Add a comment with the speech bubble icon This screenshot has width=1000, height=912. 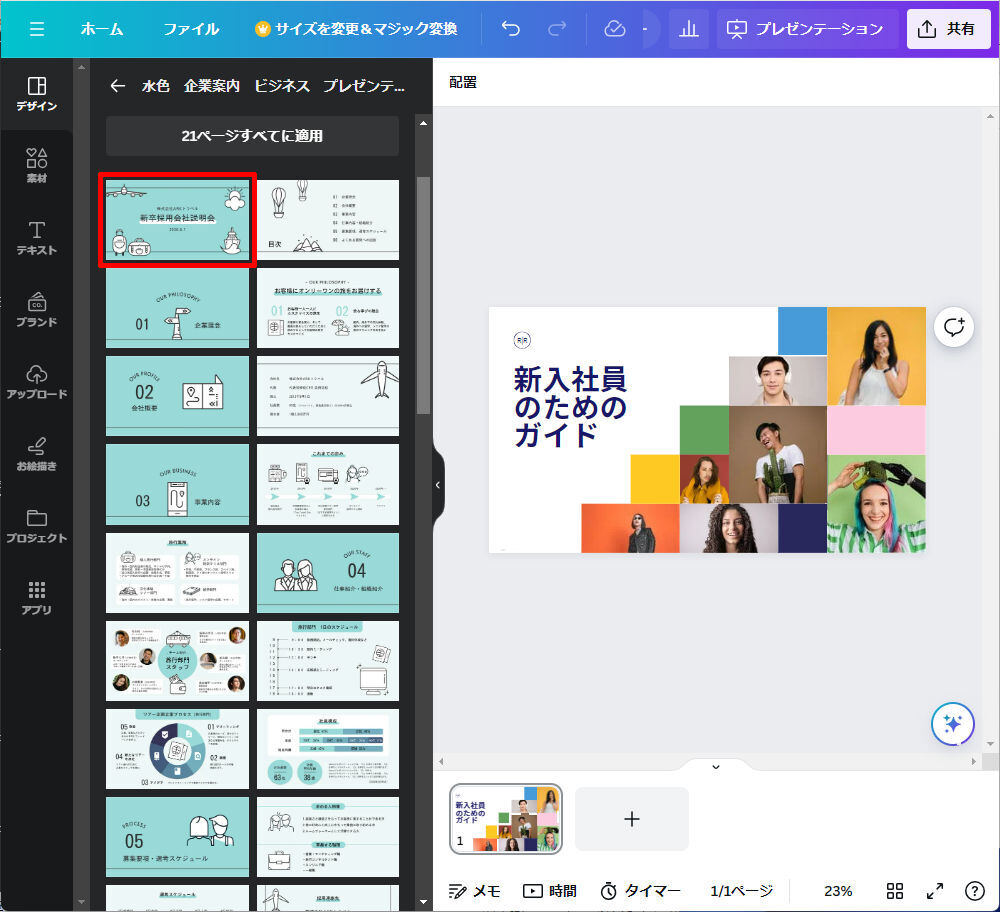pos(954,327)
